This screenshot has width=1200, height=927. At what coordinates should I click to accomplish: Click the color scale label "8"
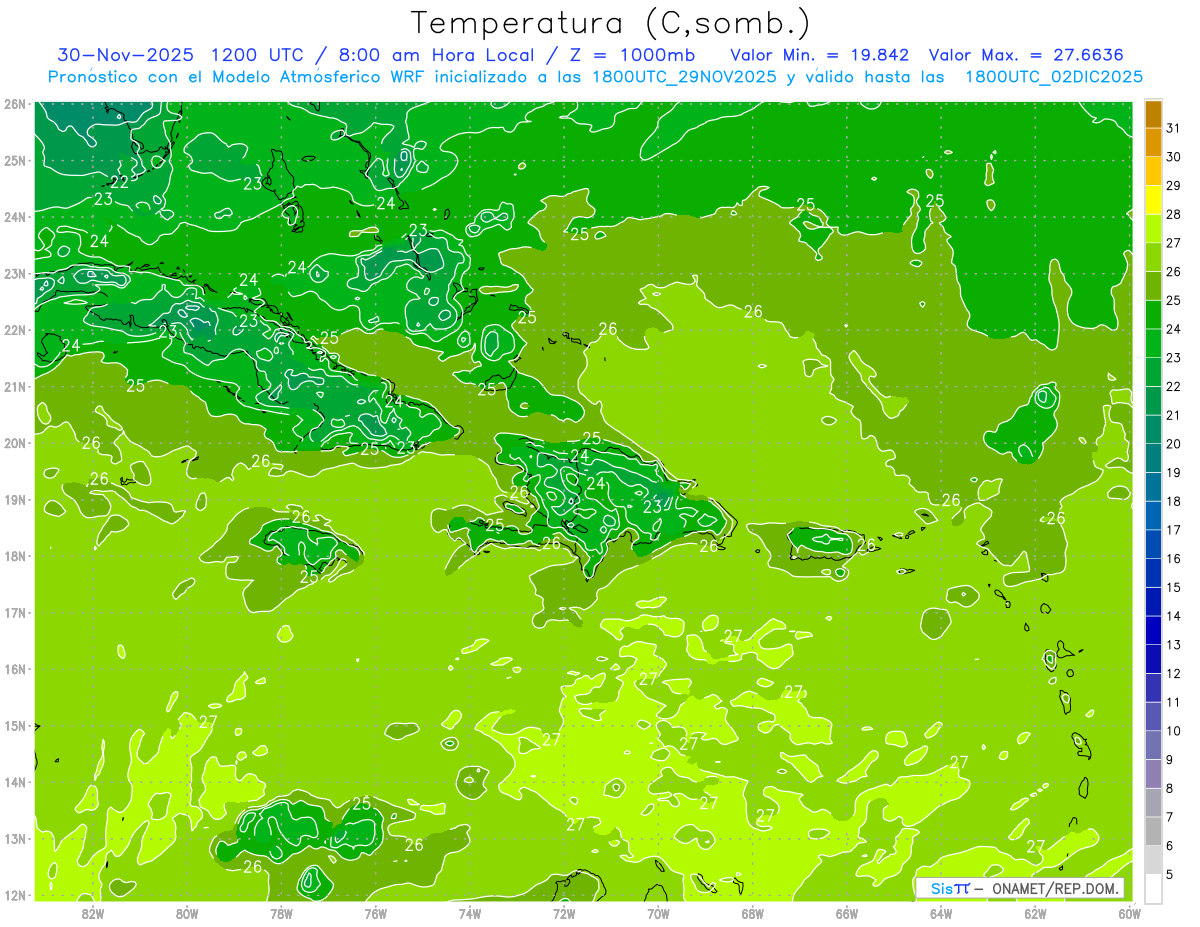click(x=1170, y=788)
